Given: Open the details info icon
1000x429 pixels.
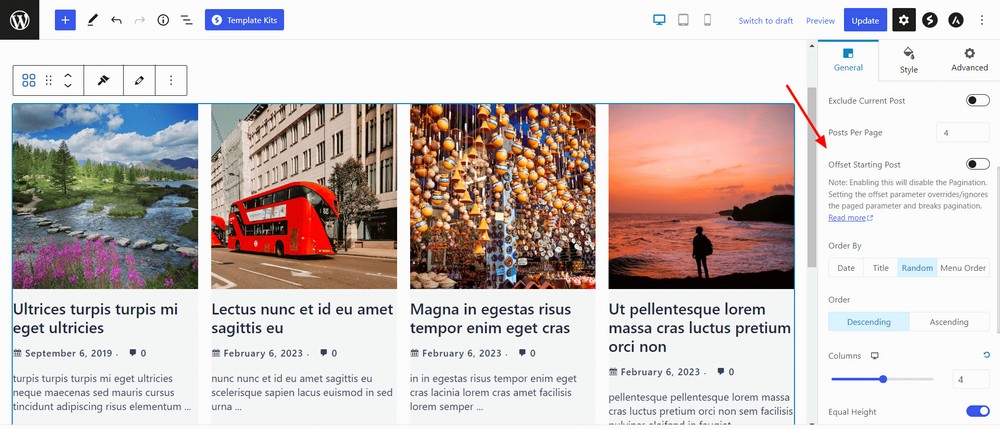Looking at the screenshot, I should (163, 20).
